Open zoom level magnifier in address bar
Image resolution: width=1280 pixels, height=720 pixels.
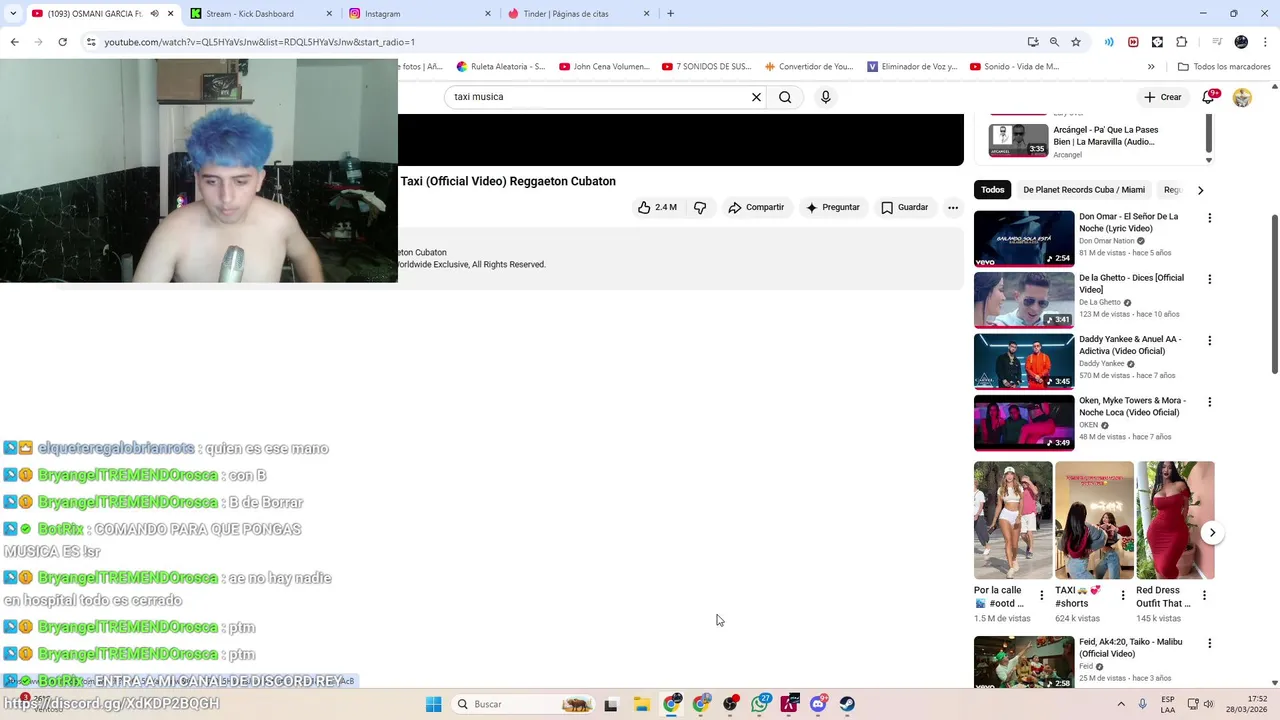(1054, 42)
